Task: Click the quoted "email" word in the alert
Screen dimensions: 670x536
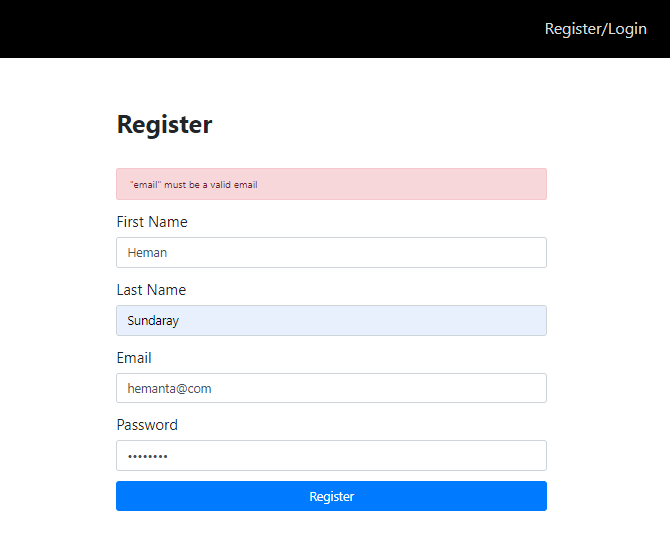Action: coord(146,185)
